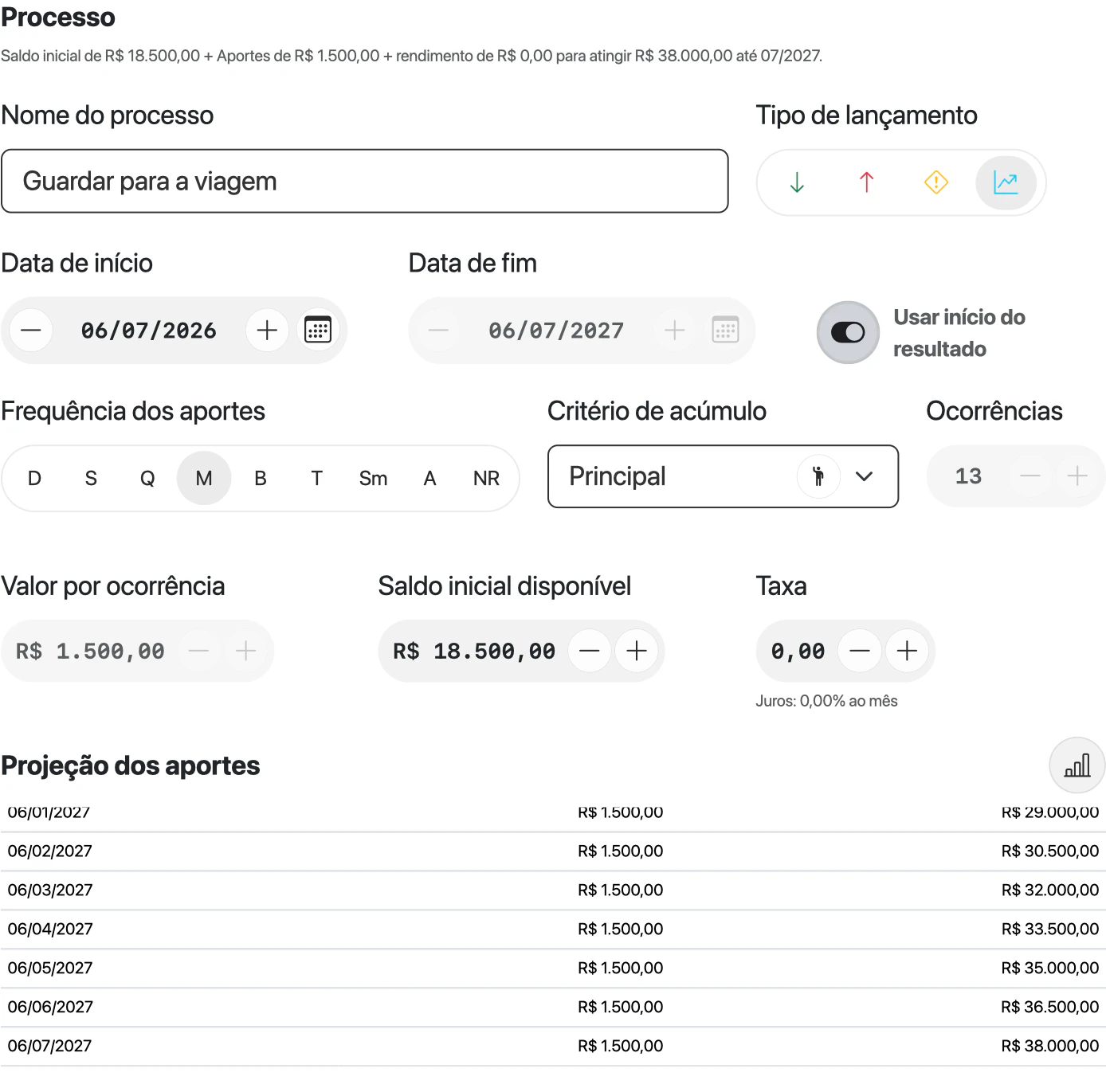The width and height of the screenshot is (1106, 1092).
Task: Toggle the Usar início do resultado switch
Action: pyautogui.click(x=848, y=332)
